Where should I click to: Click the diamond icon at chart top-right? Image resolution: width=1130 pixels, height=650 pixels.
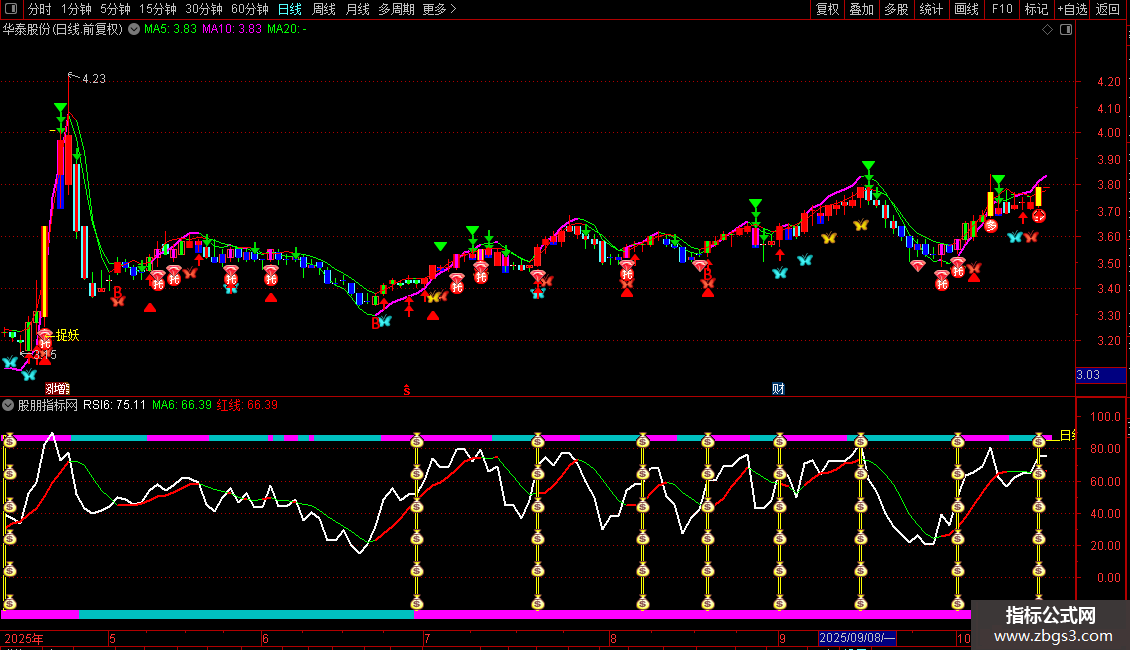(1047, 30)
